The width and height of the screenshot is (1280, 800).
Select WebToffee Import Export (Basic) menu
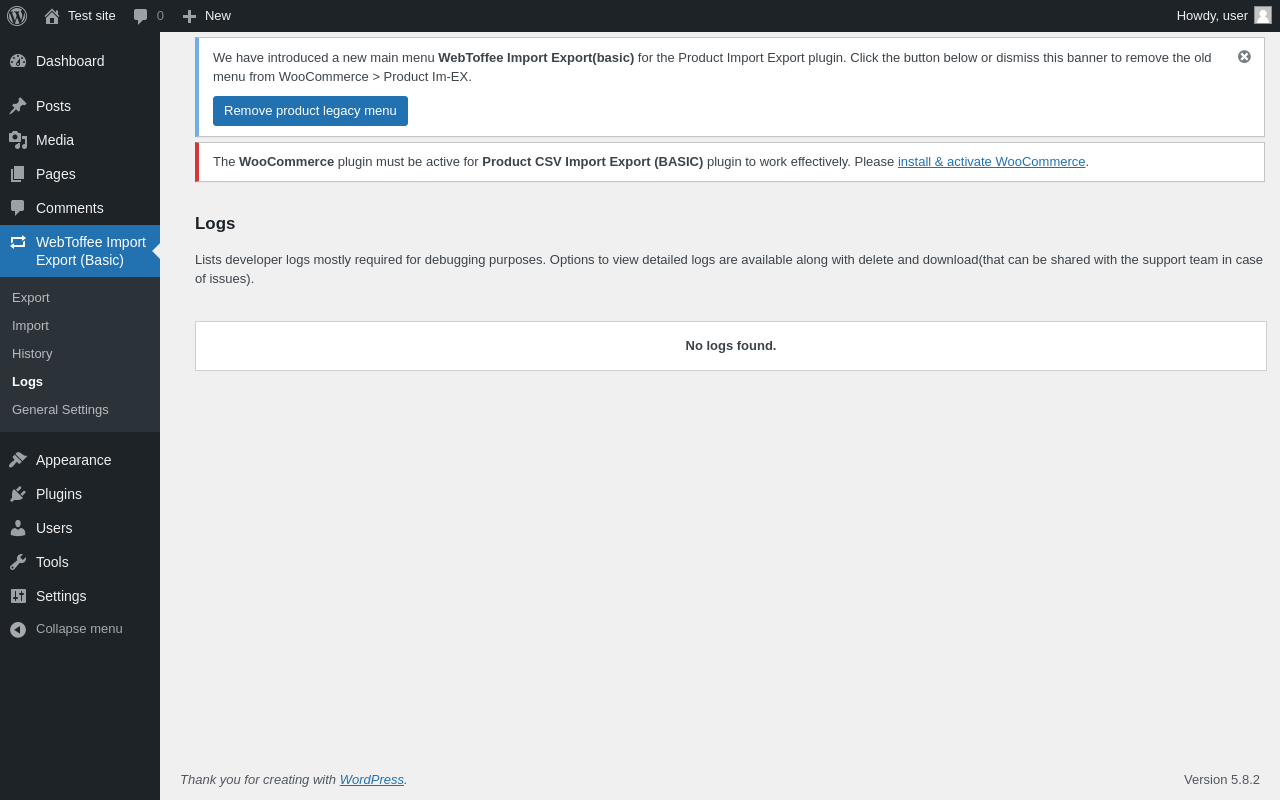click(80, 251)
